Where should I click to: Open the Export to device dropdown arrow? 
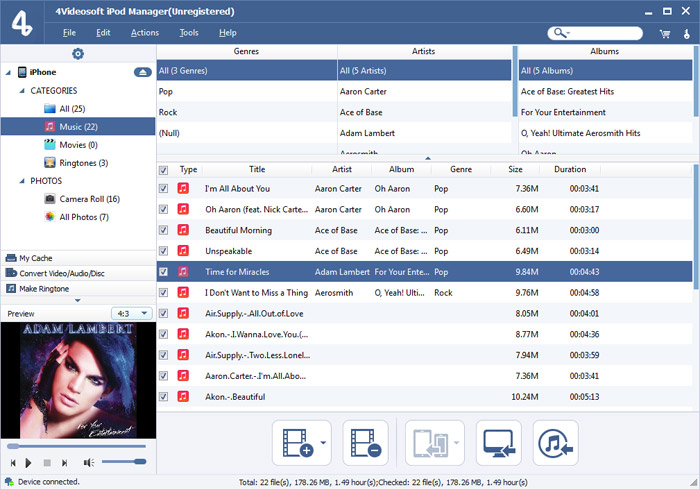(x=456, y=443)
